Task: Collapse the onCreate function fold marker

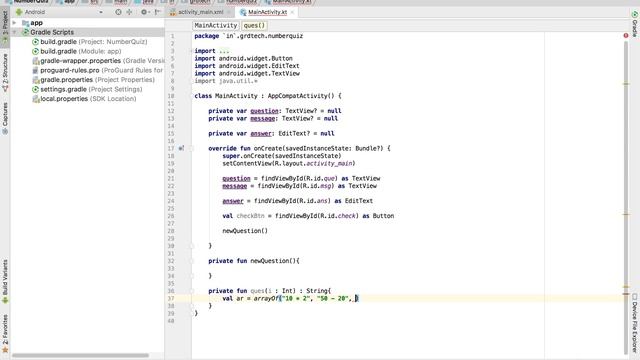Action: tap(191, 148)
